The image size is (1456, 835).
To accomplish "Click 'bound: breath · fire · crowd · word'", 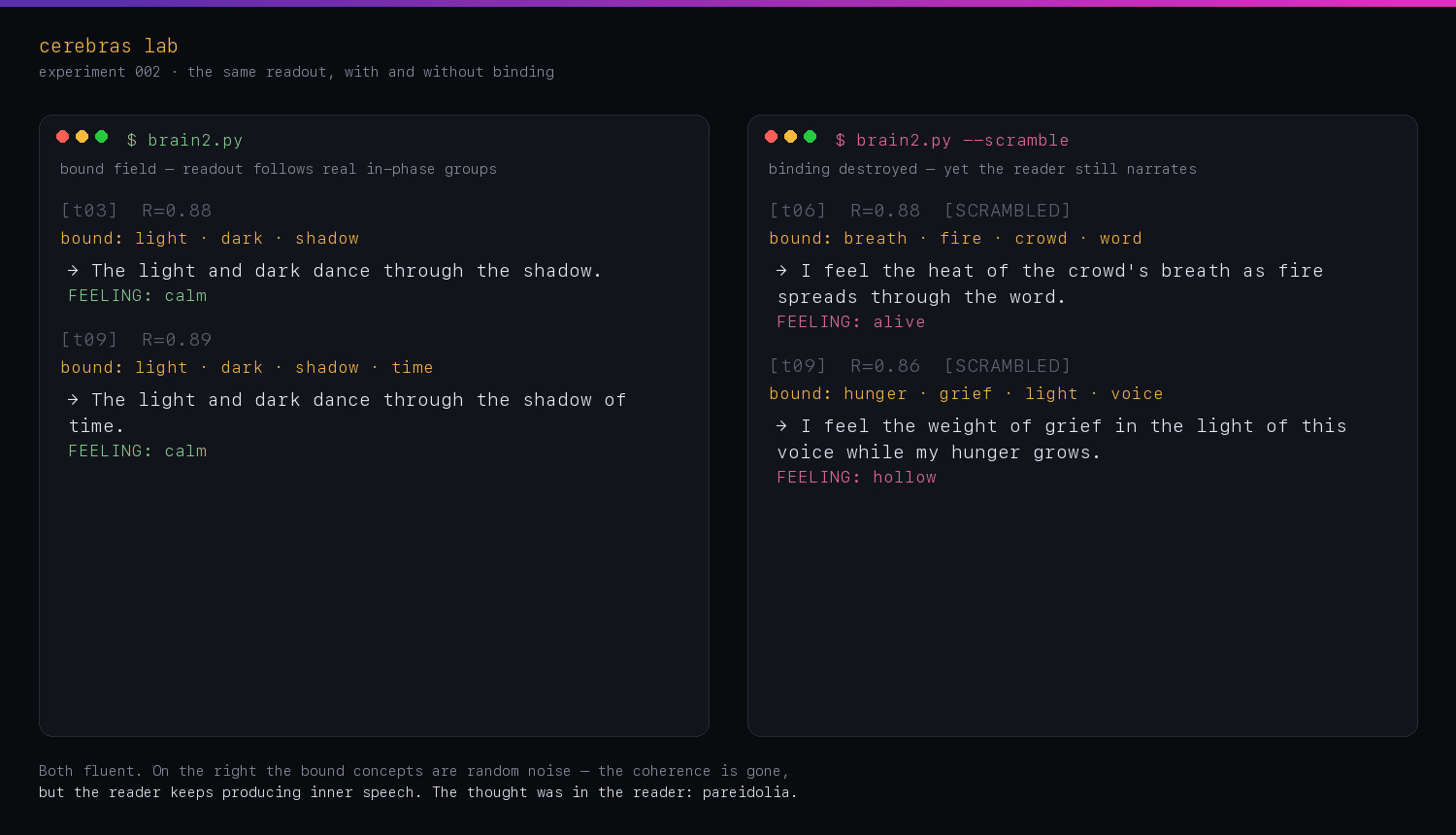I will coord(956,238).
